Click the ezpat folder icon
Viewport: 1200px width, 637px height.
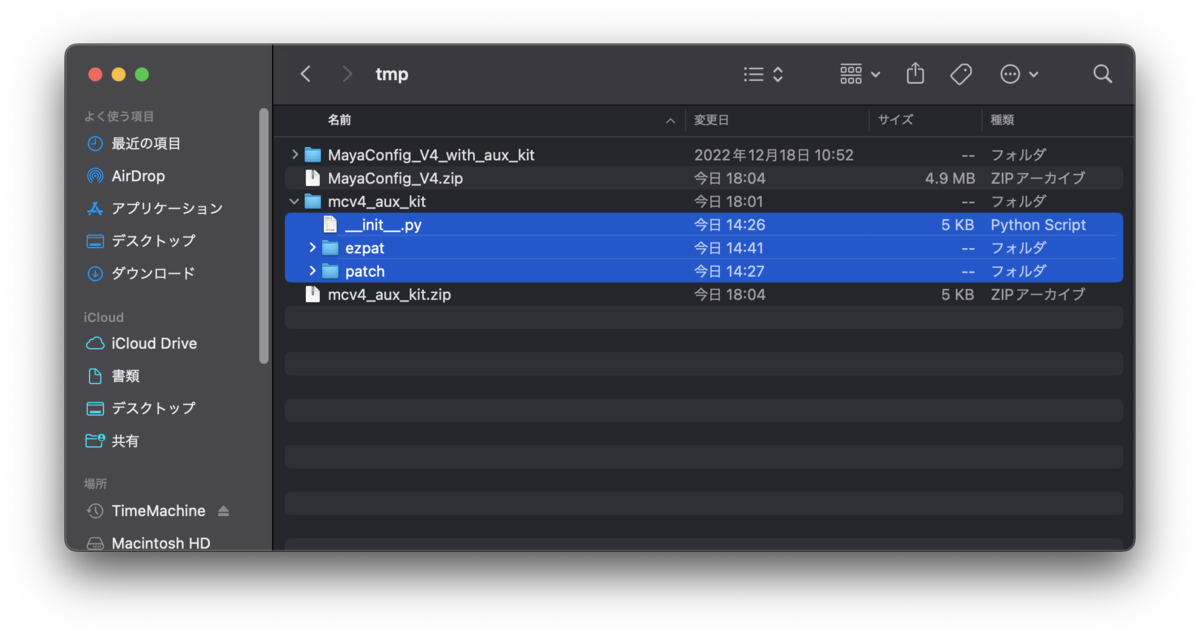point(330,248)
